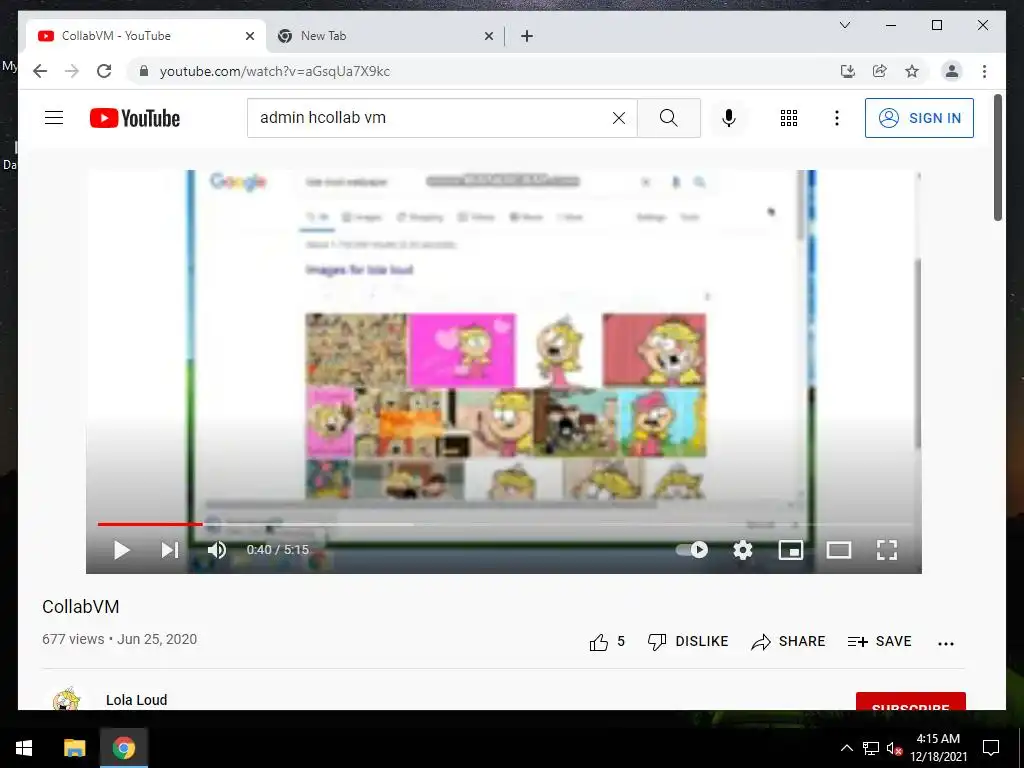The height and width of the screenshot is (768, 1024).
Task: Skip to the next video
Action: click(x=170, y=550)
